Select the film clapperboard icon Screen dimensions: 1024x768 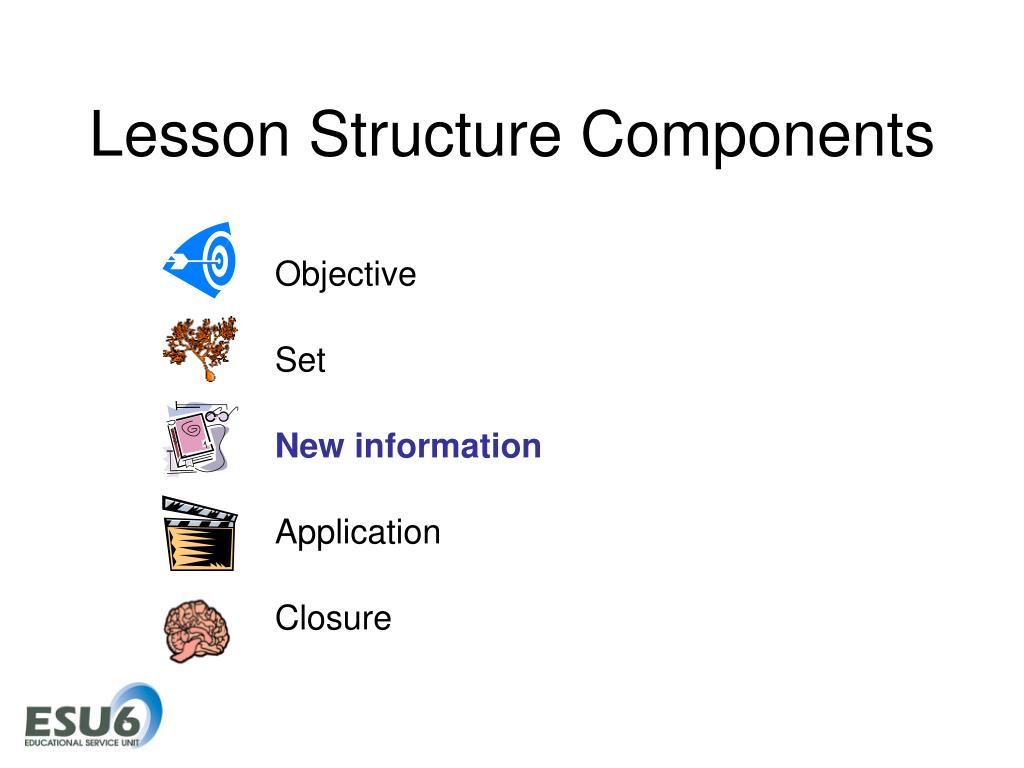click(x=200, y=534)
